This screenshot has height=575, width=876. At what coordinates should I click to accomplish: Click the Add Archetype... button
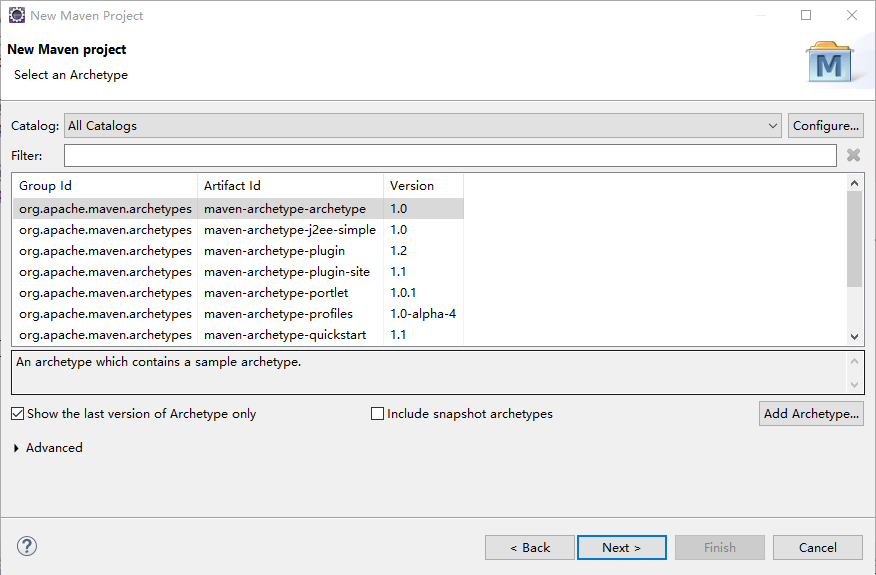tap(811, 414)
